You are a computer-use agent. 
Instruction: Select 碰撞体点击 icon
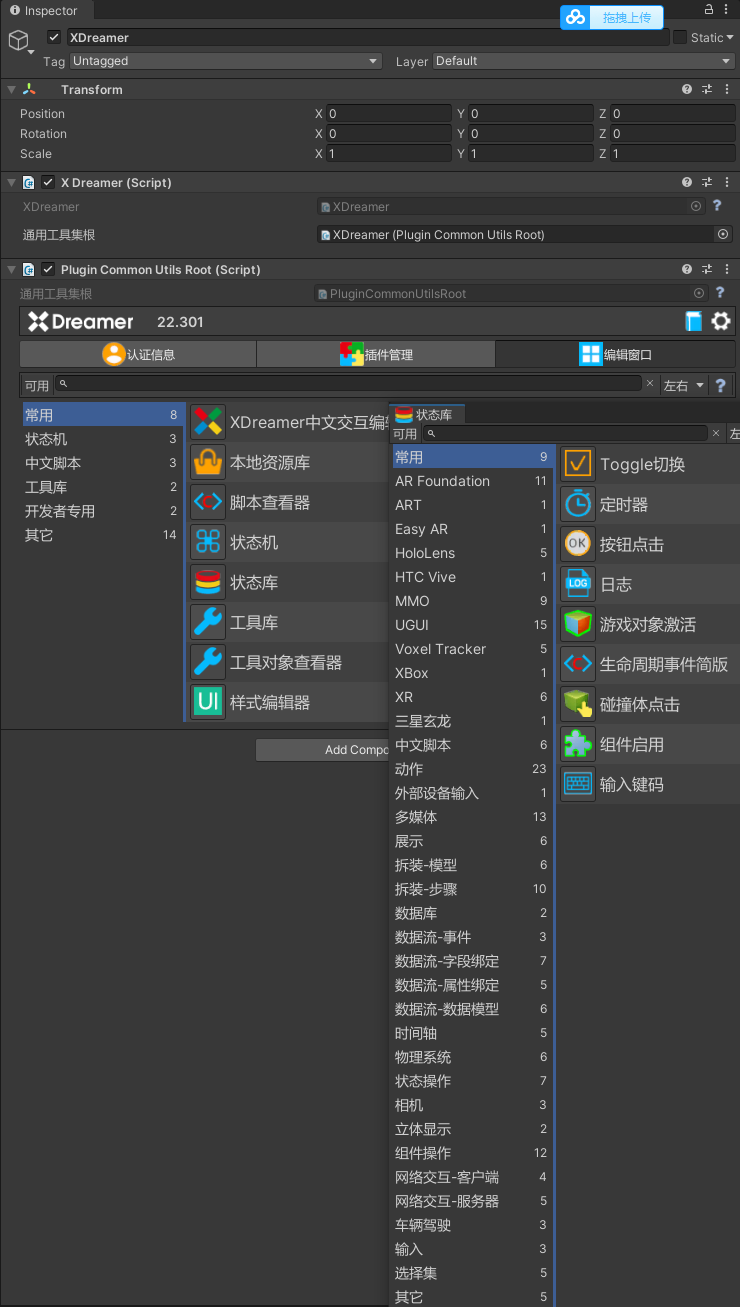click(x=578, y=704)
